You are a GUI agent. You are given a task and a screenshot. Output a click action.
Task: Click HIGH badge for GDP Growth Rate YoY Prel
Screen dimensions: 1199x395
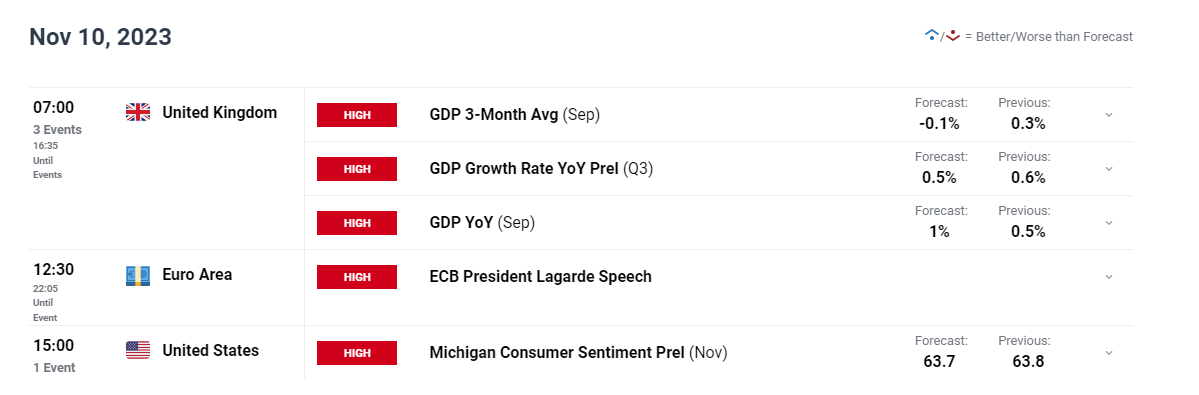357,169
